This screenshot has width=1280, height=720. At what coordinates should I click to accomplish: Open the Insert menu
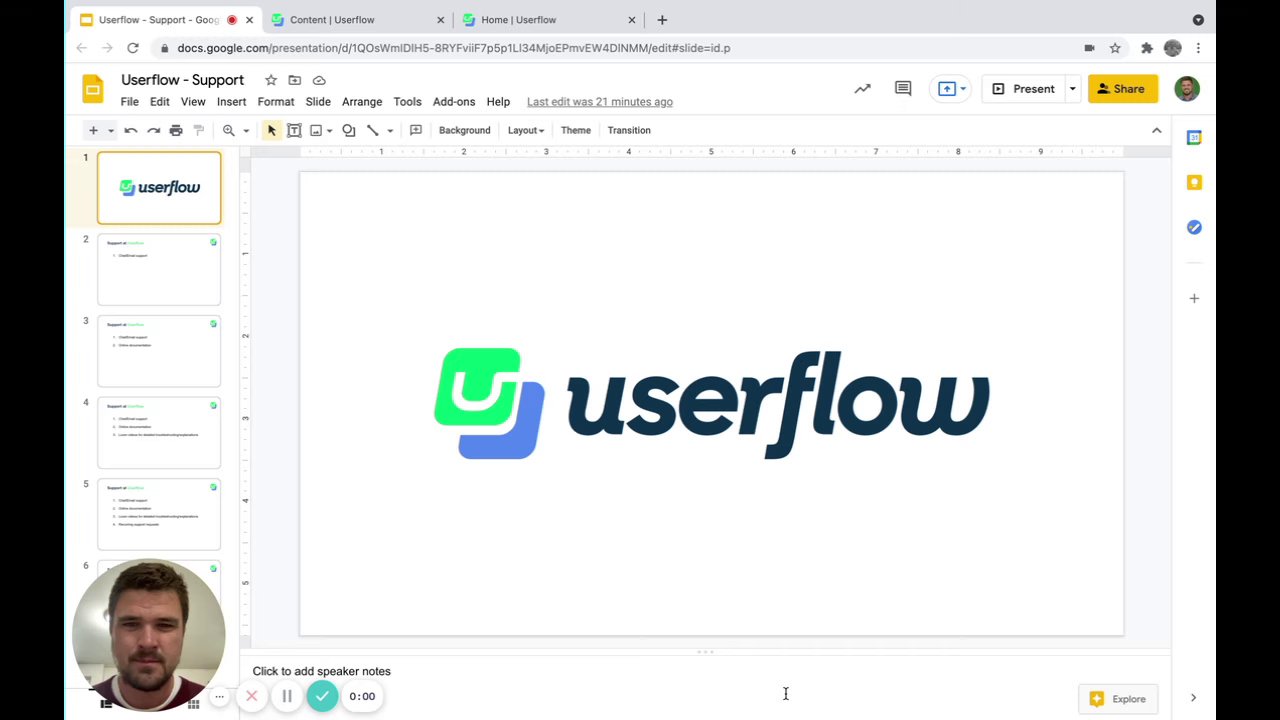coord(231,102)
